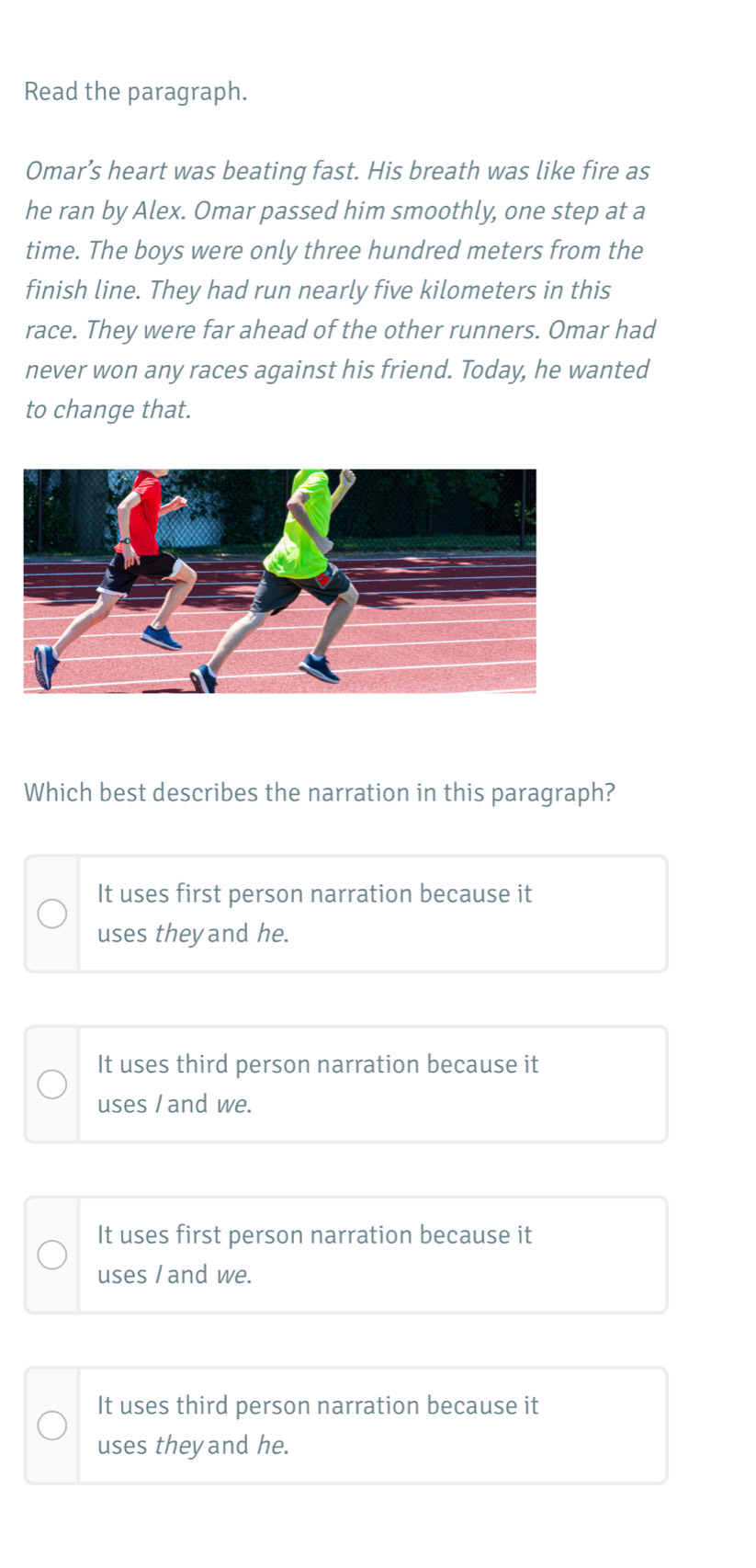Image resolution: width=756 pixels, height=1568 pixels.
Task: Click the question 'Which best describes the narration'
Action: point(320,792)
